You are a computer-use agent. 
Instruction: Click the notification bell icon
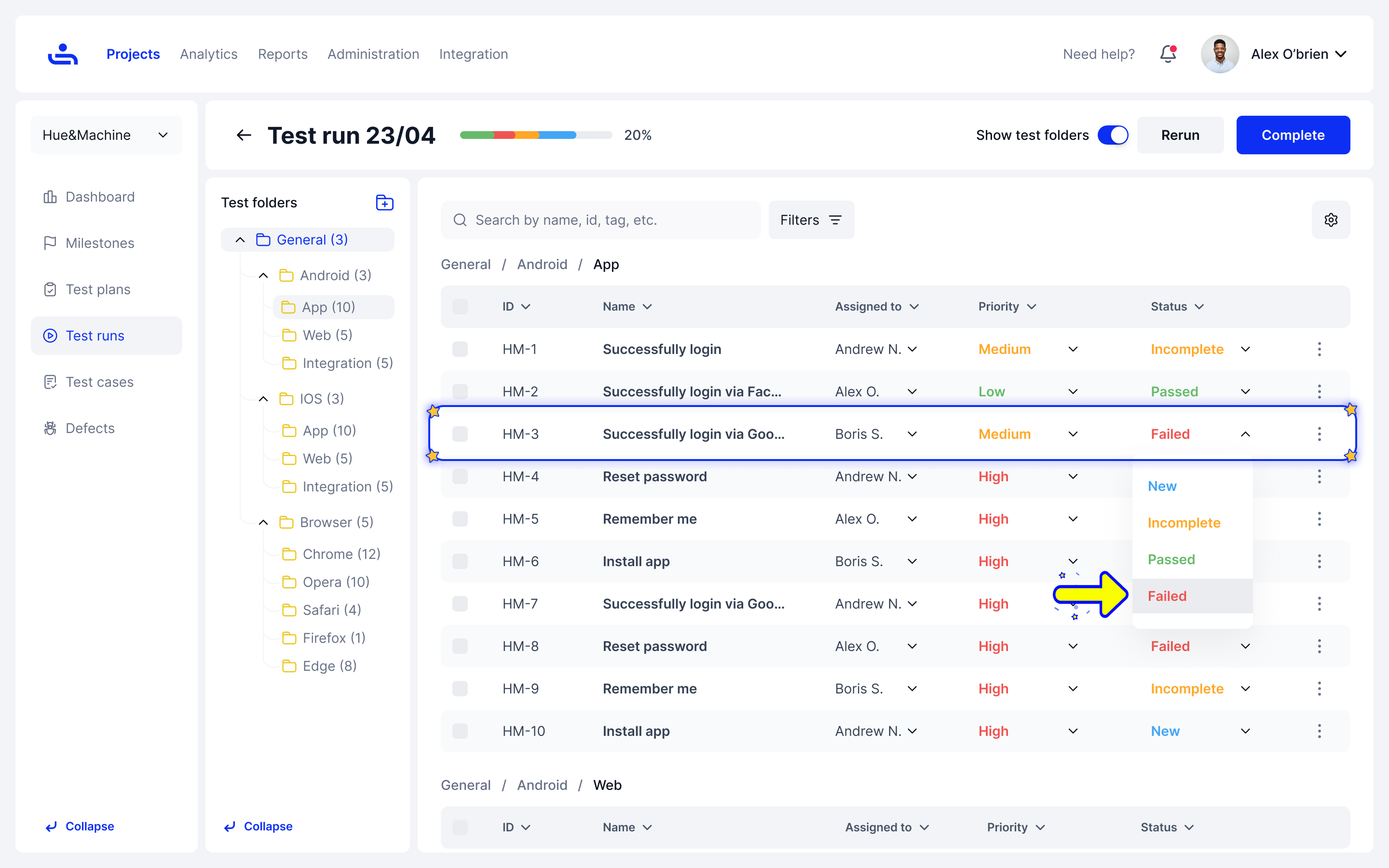click(x=1168, y=54)
